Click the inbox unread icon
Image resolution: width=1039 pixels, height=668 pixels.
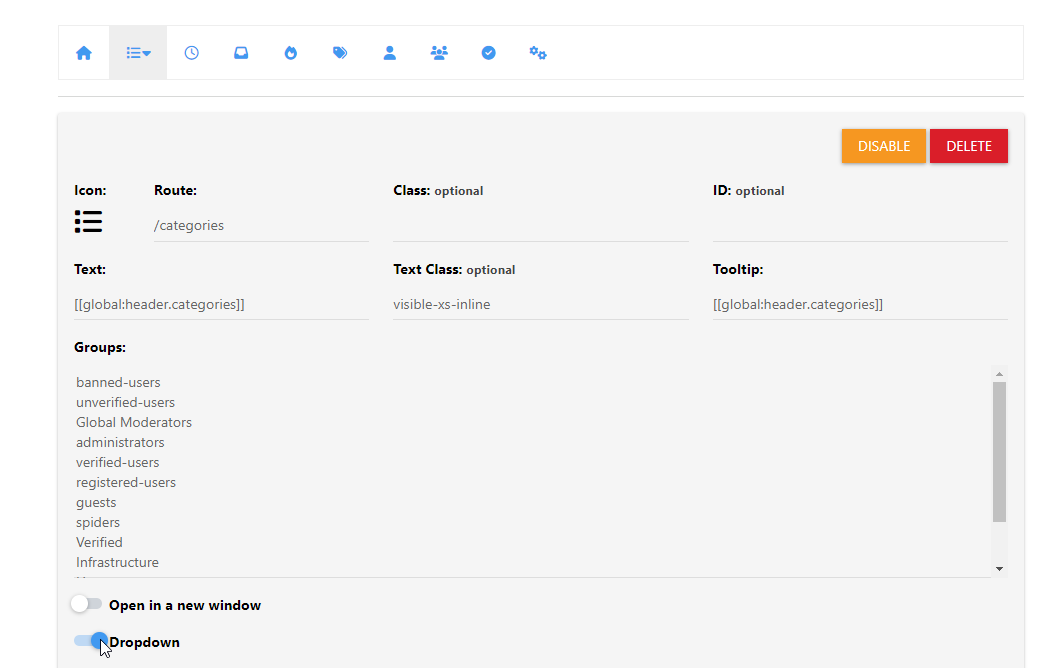click(x=241, y=53)
